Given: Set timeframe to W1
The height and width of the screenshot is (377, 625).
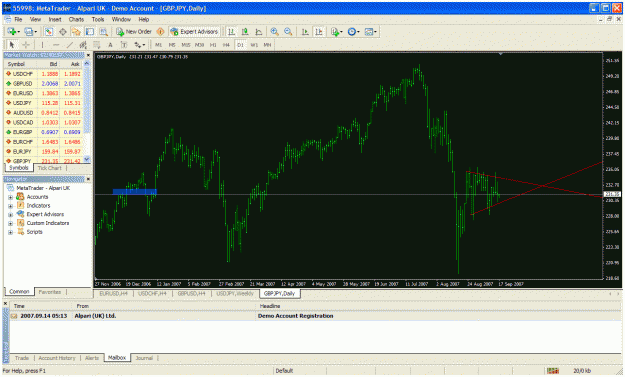Looking at the screenshot, I should click(x=254, y=45).
